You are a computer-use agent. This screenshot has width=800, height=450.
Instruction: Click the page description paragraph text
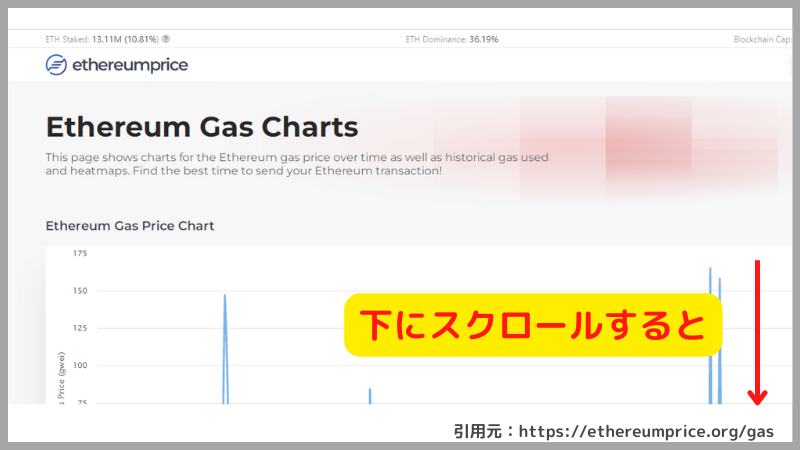(297, 164)
